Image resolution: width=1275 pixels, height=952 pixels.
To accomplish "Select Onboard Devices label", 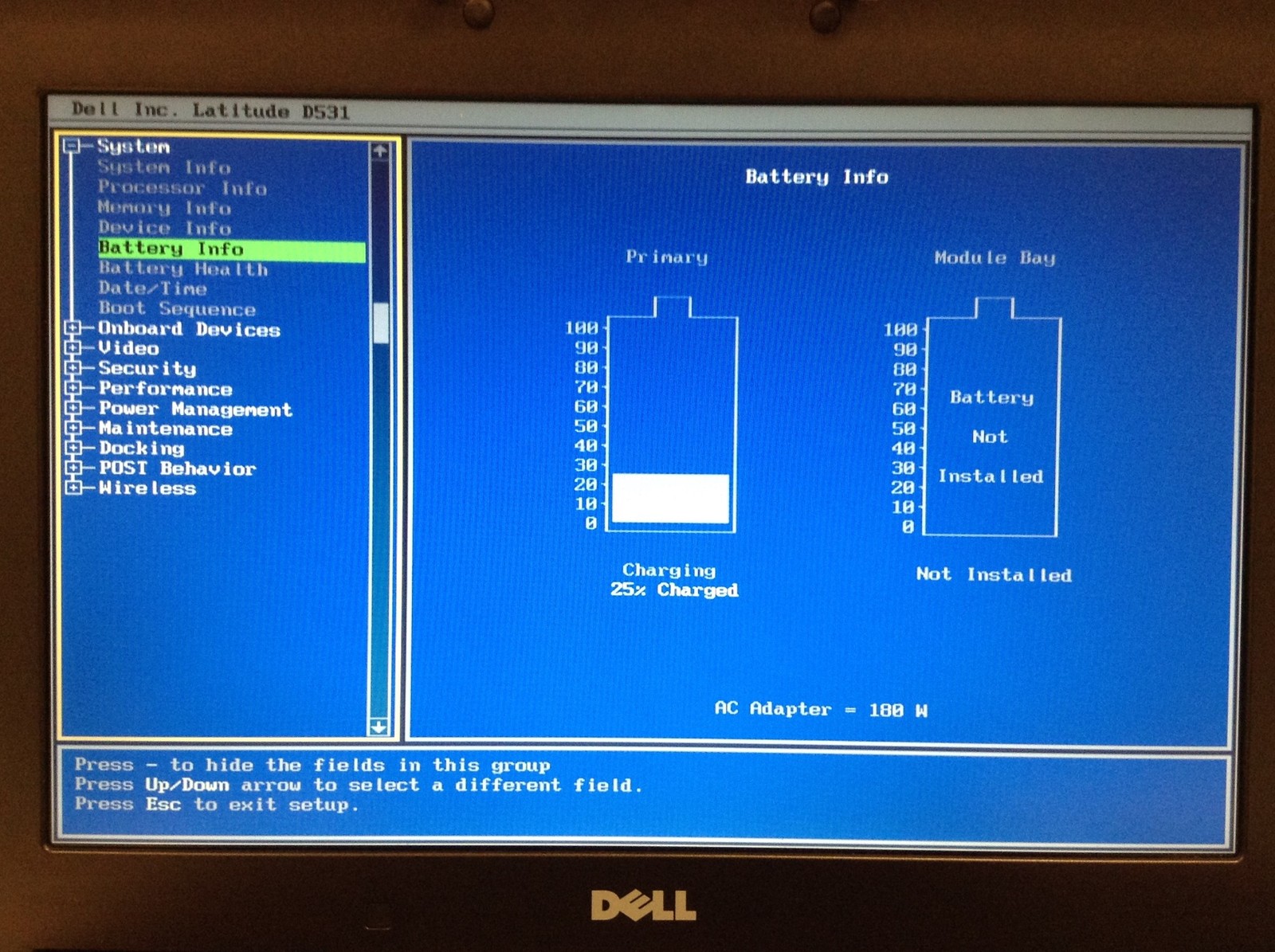I will pyautogui.click(x=189, y=329).
